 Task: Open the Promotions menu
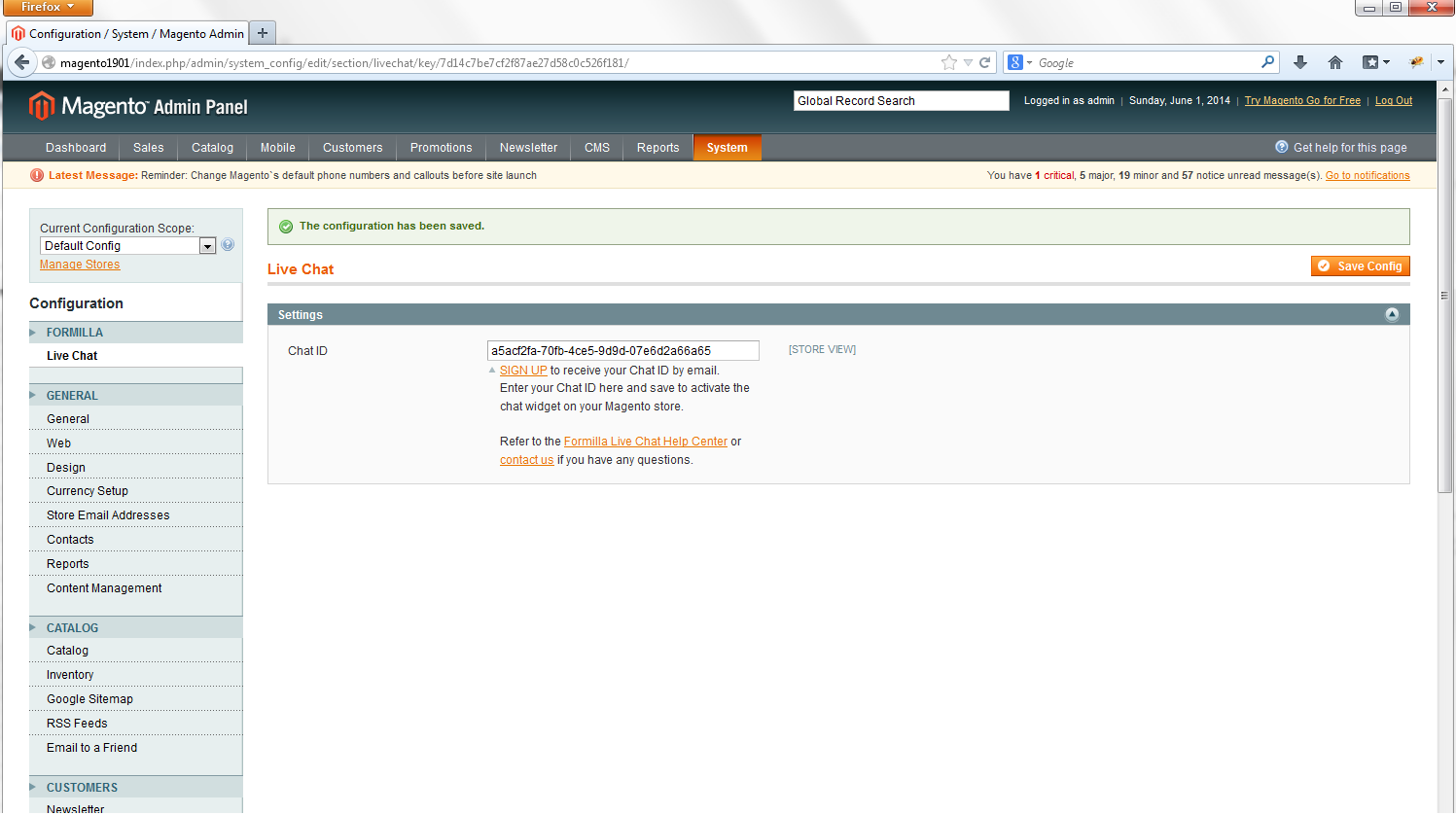coord(442,148)
